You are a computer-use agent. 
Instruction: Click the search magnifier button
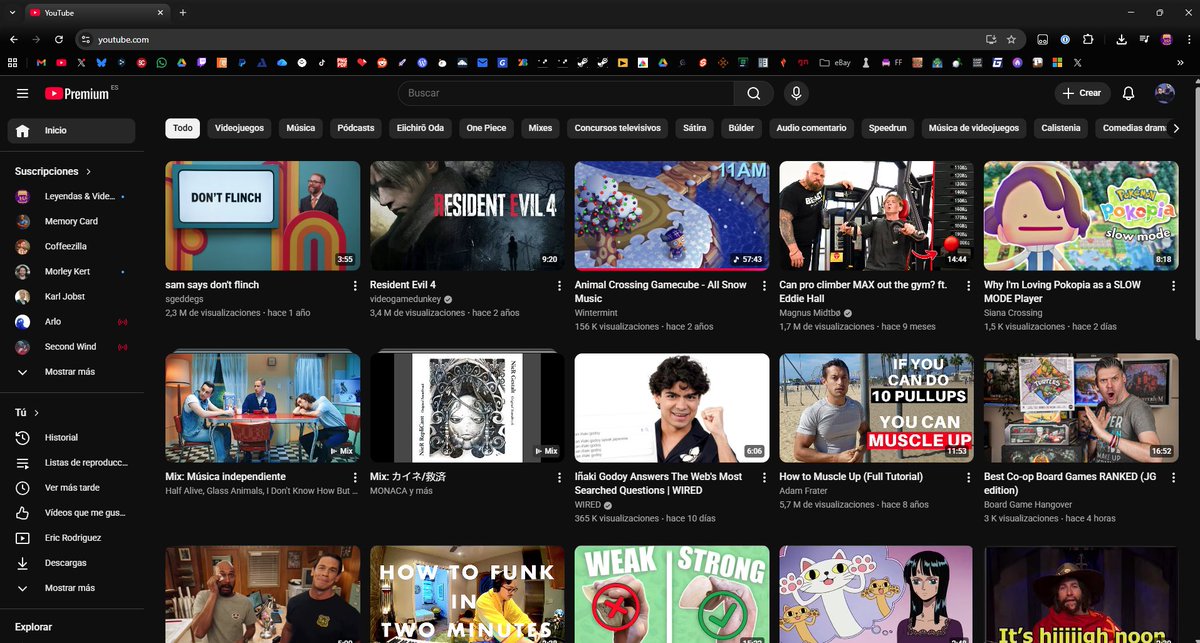(x=753, y=93)
